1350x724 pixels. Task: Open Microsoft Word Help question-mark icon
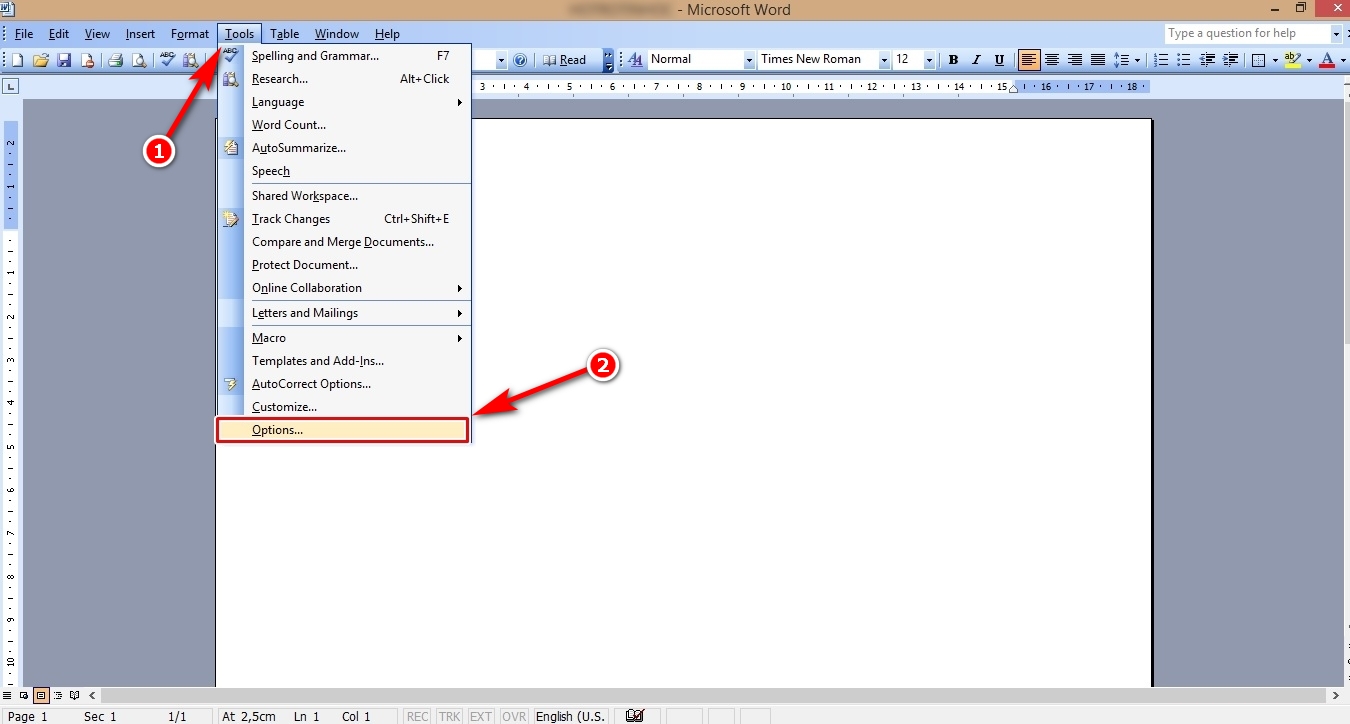coord(520,60)
